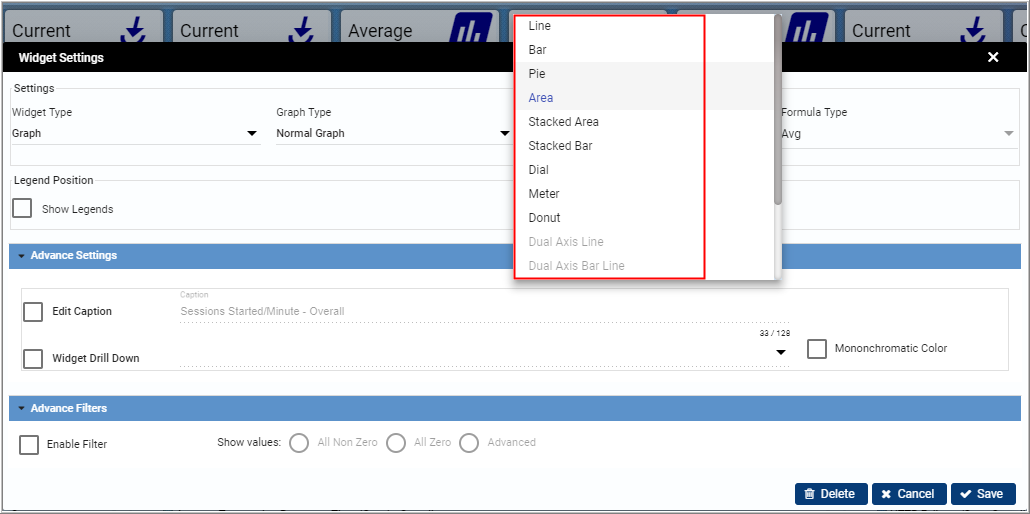Enable the Widget Drill Down checkbox

point(33,358)
